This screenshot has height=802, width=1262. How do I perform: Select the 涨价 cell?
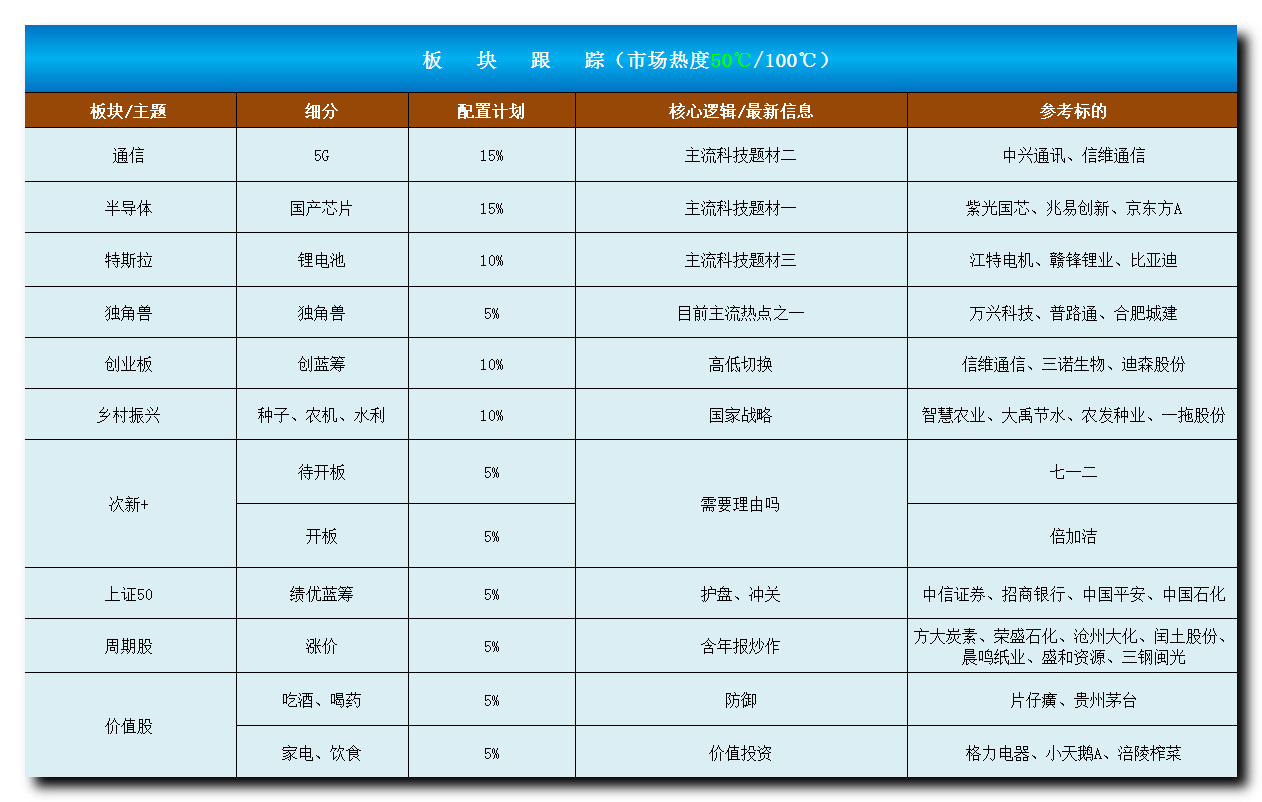coord(322,646)
